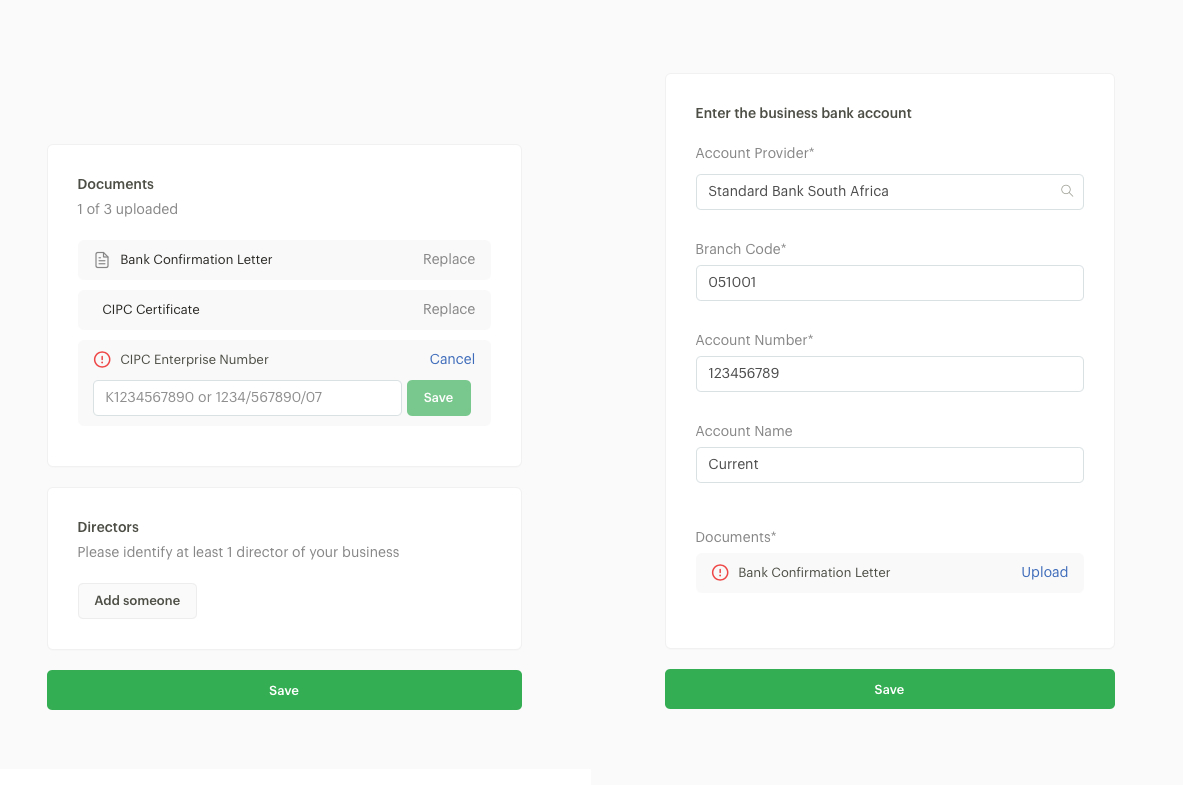This screenshot has height=785, width=1183.
Task: Cancel the CIPC Enterprise Number entry
Action: click(452, 359)
